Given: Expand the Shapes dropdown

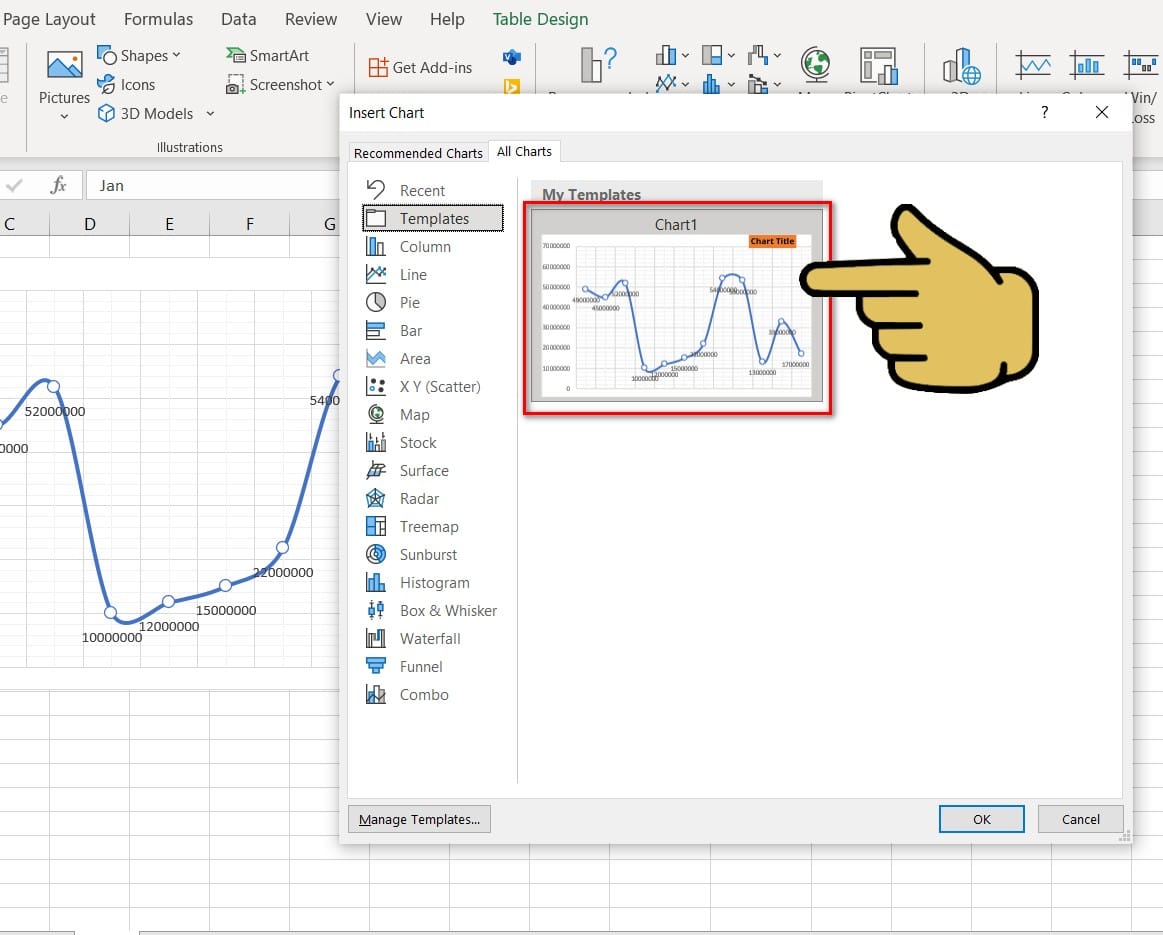Looking at the screenshot, I should click(x=176, y=55).
